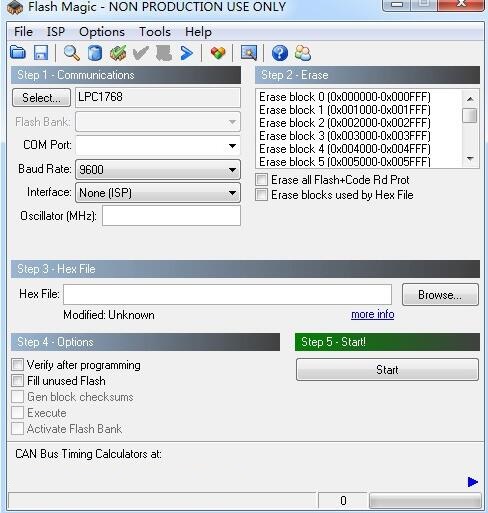Open the Tools menu
The height and width of the screenshot is (513, 488).
(155, 32)
